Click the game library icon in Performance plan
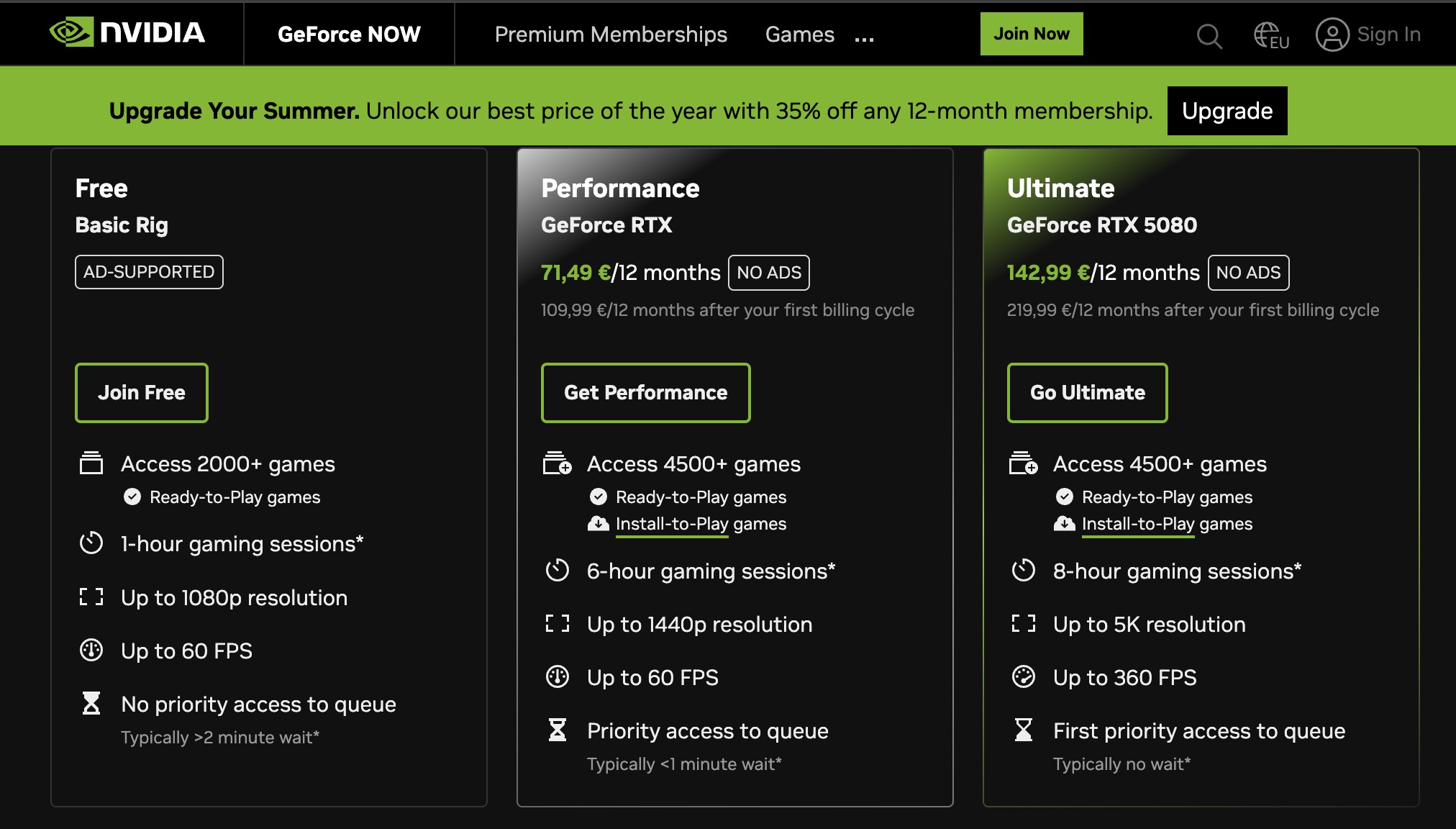The height and width of the screenshot is (829, 1456). tap(558, 463)
